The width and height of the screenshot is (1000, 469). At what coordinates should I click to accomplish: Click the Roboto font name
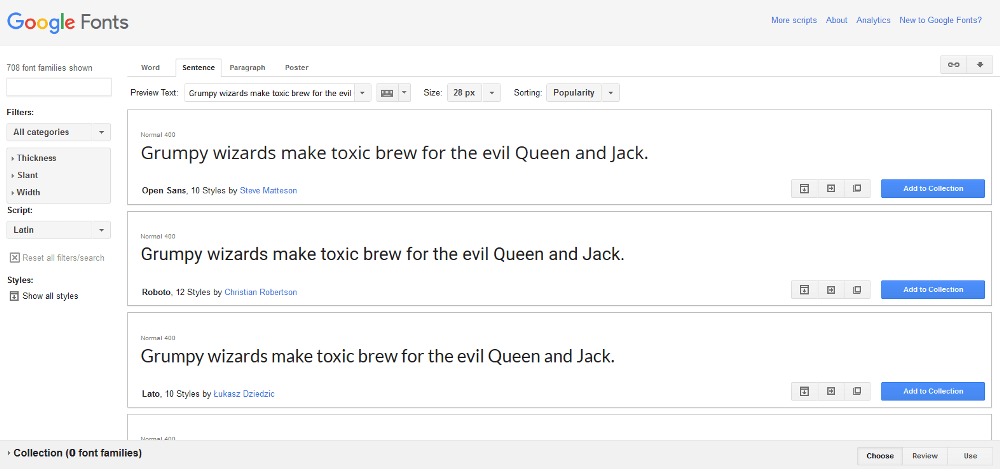156,292
